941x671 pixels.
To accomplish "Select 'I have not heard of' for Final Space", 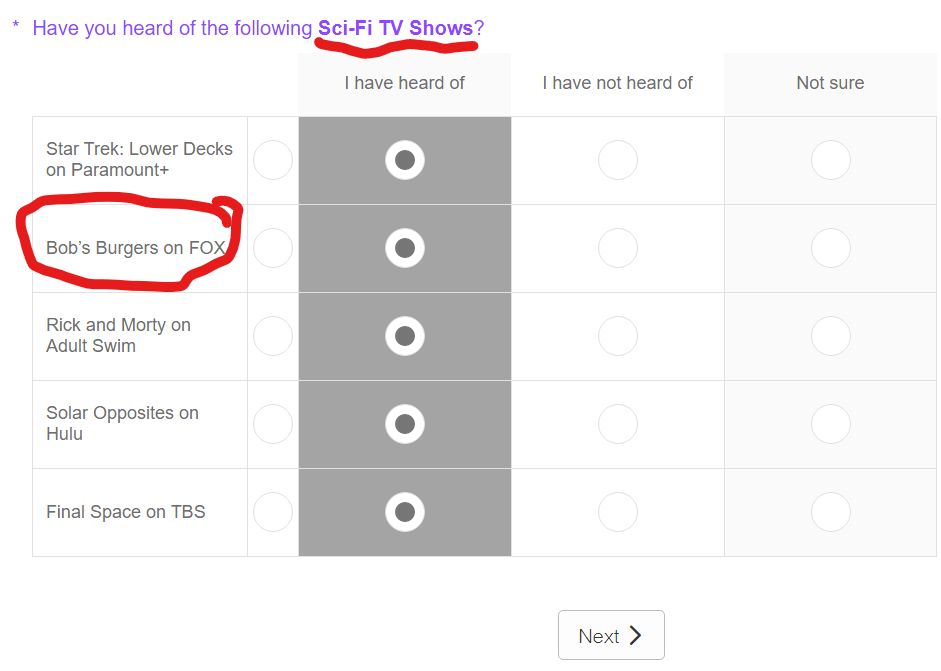I will [x=617, y=511].
